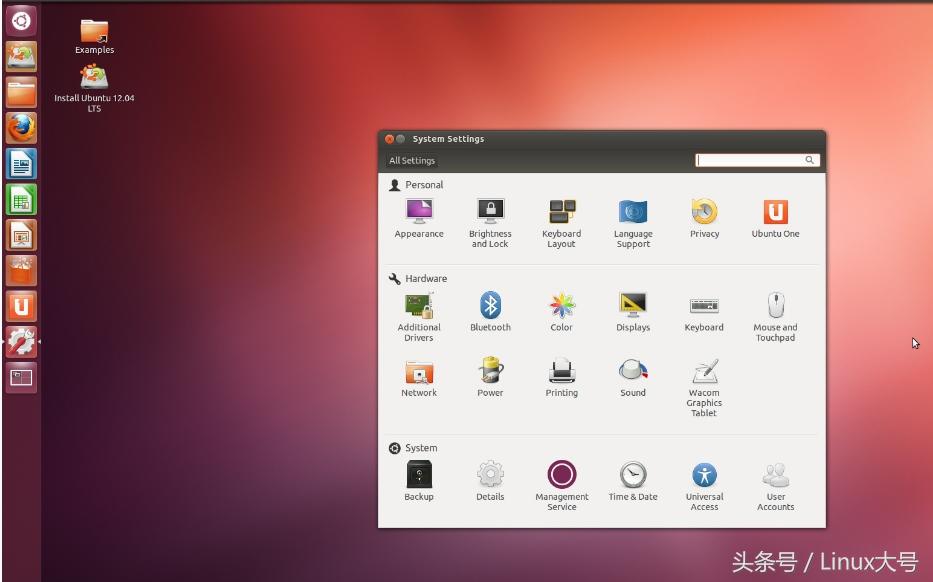Open Details panel

490,481
